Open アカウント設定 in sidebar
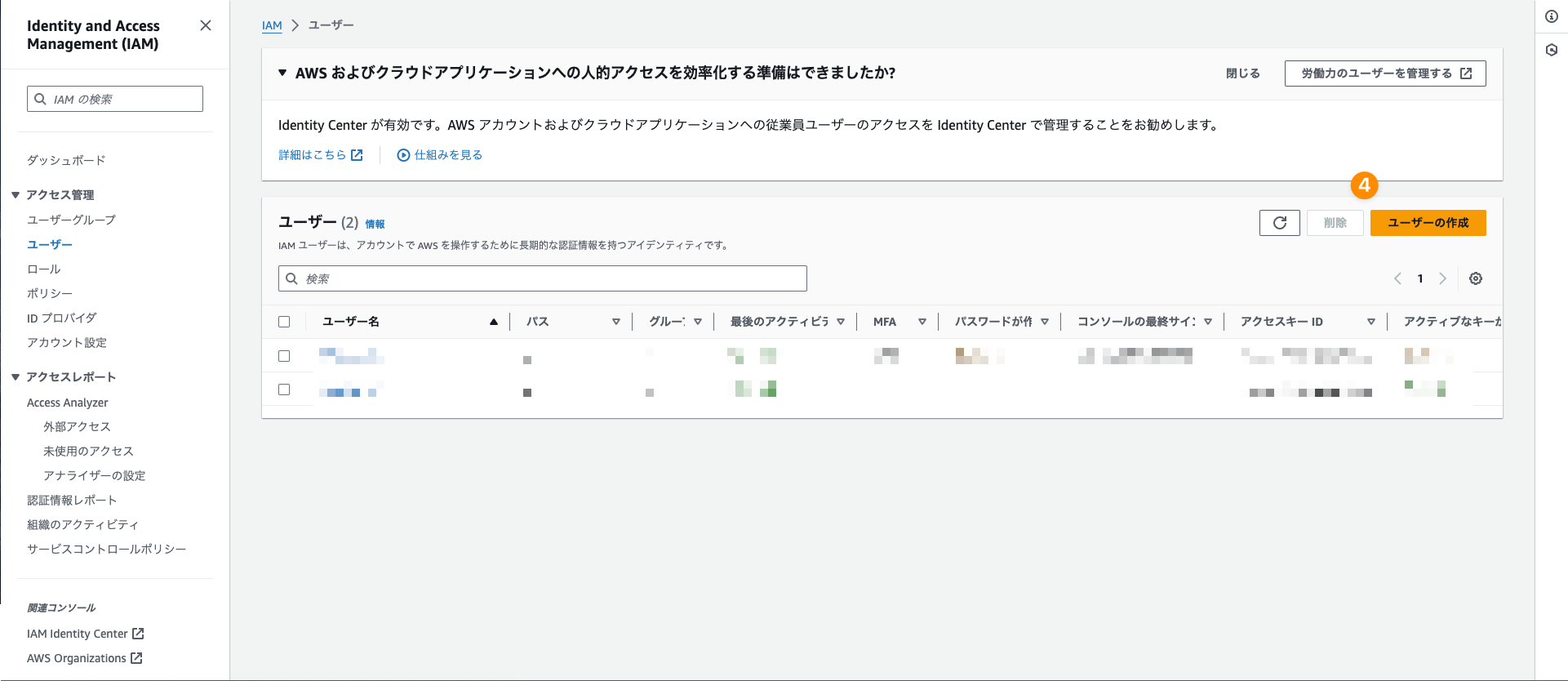Screen dimensions: 1568x681 67,342
